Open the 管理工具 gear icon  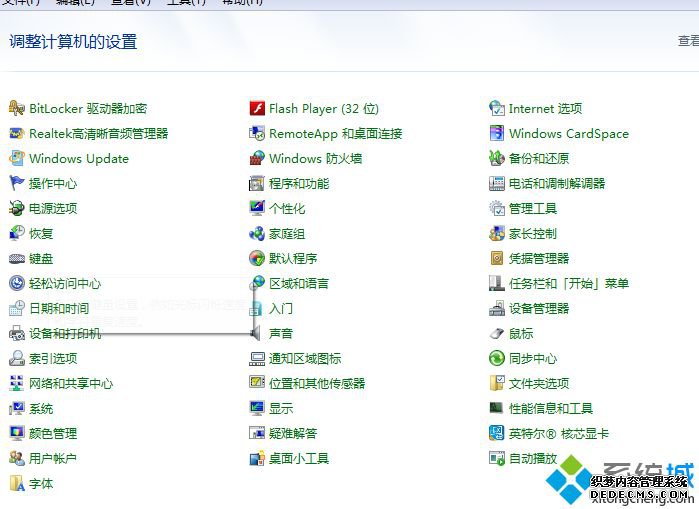coord(497,208)
